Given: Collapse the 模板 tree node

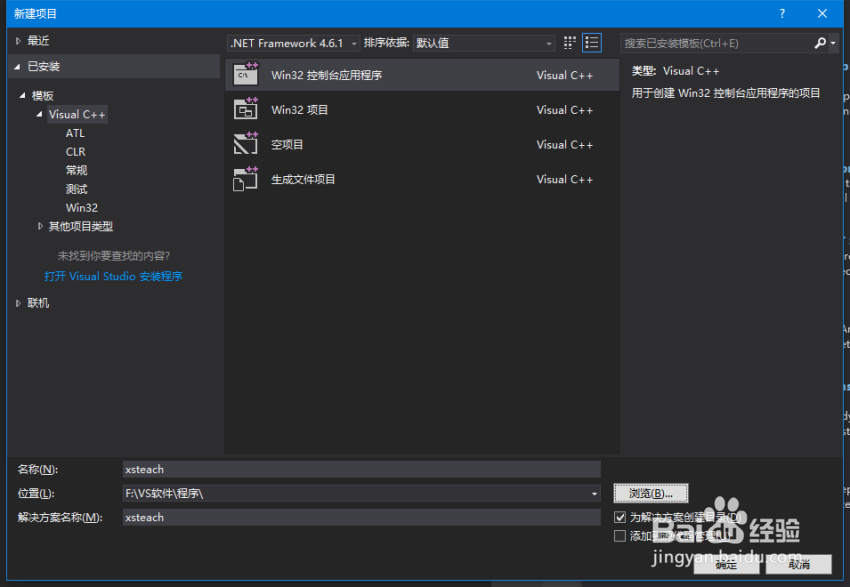Looking at the screenshot, I should coord(22,95).
